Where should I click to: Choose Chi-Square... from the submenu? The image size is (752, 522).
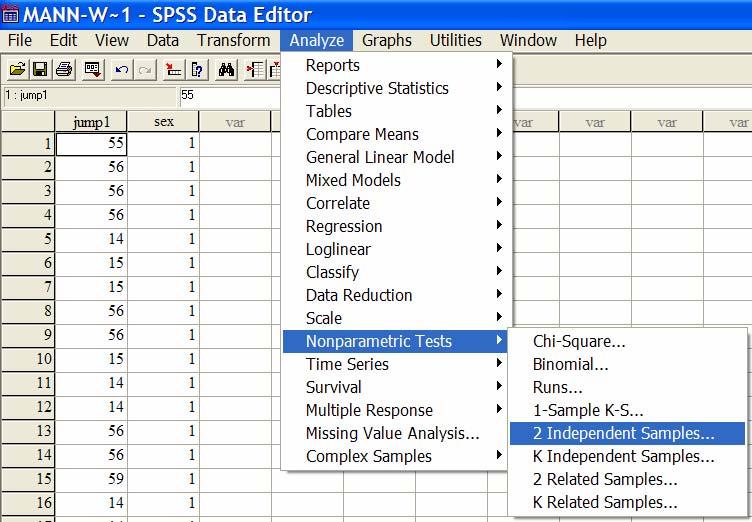[x=627, y=341]
